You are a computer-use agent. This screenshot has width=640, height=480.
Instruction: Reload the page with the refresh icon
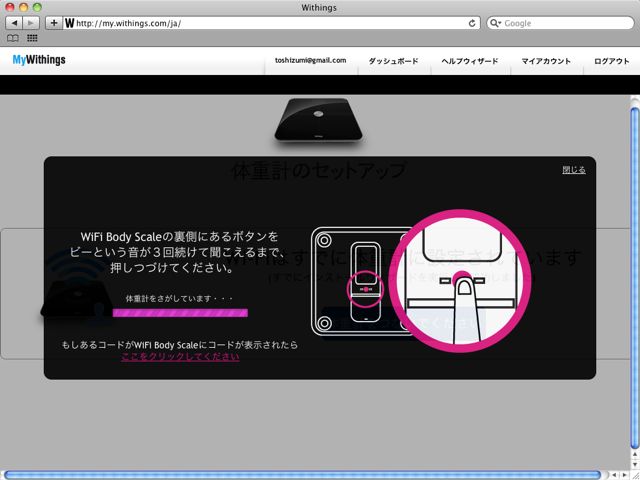(472, 23)
